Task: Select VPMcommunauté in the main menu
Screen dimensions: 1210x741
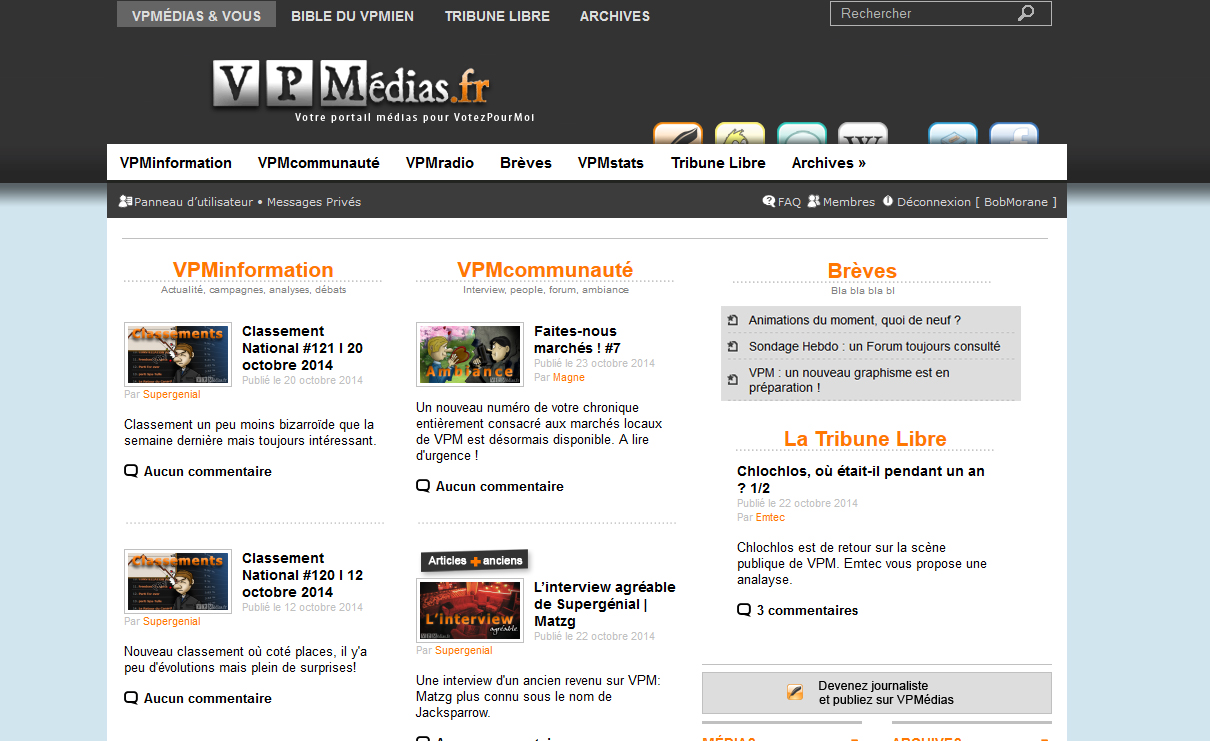Action: pos(319,163)
